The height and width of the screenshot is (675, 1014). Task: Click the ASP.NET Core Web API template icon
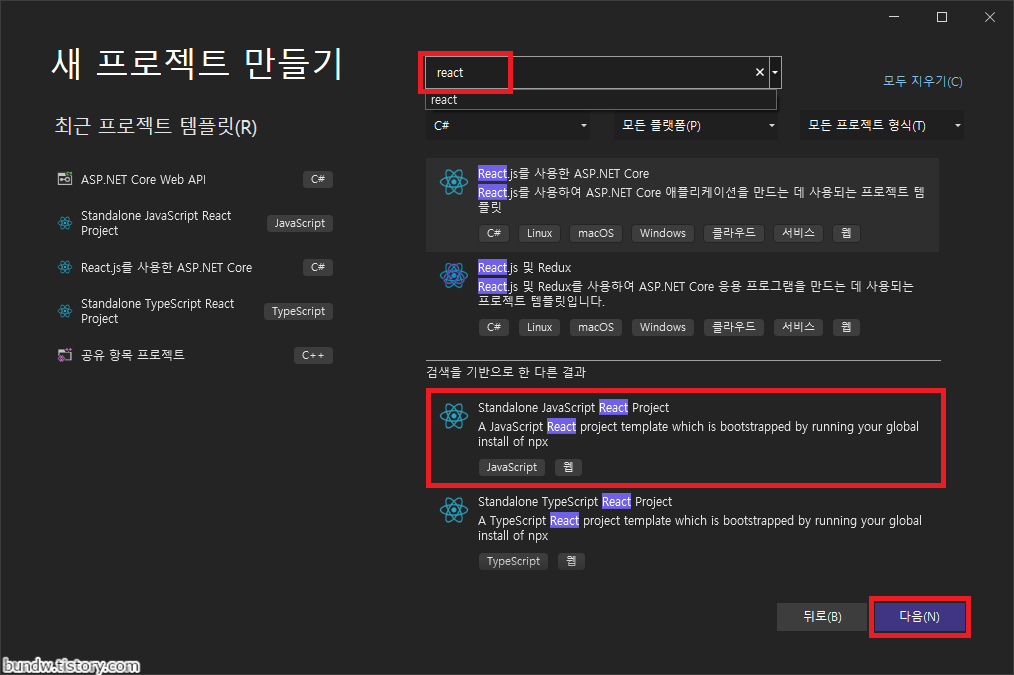click(65, 179)
